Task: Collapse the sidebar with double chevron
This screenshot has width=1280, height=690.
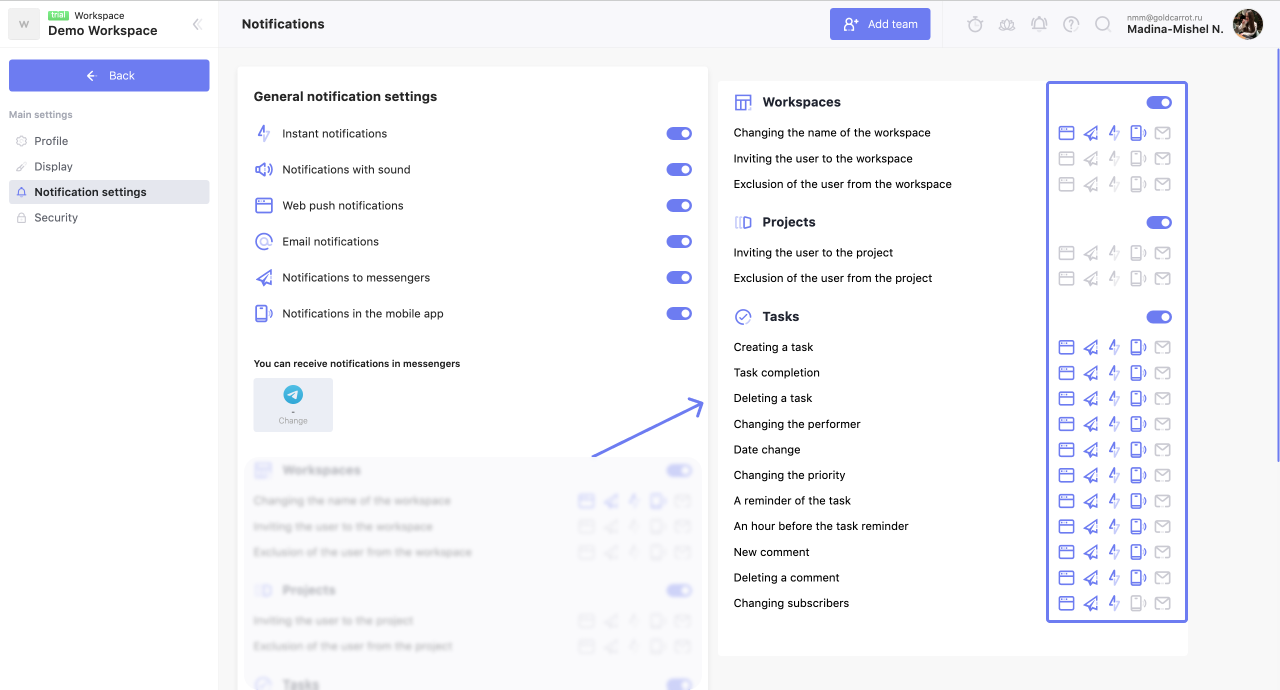Action: pyautogui.click(x=197, y=24)
